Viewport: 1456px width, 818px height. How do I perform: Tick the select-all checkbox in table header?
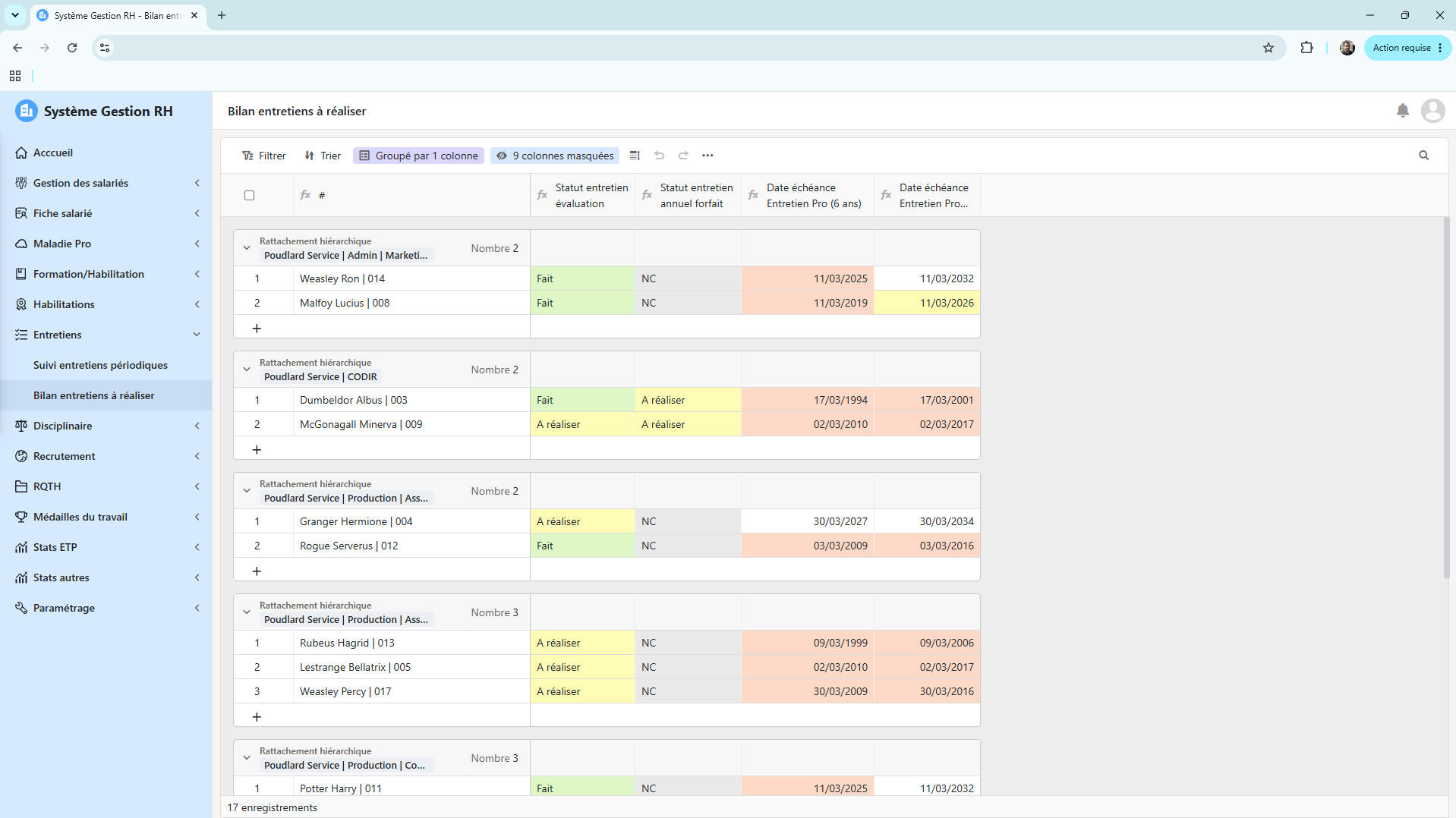pos(249,195)
